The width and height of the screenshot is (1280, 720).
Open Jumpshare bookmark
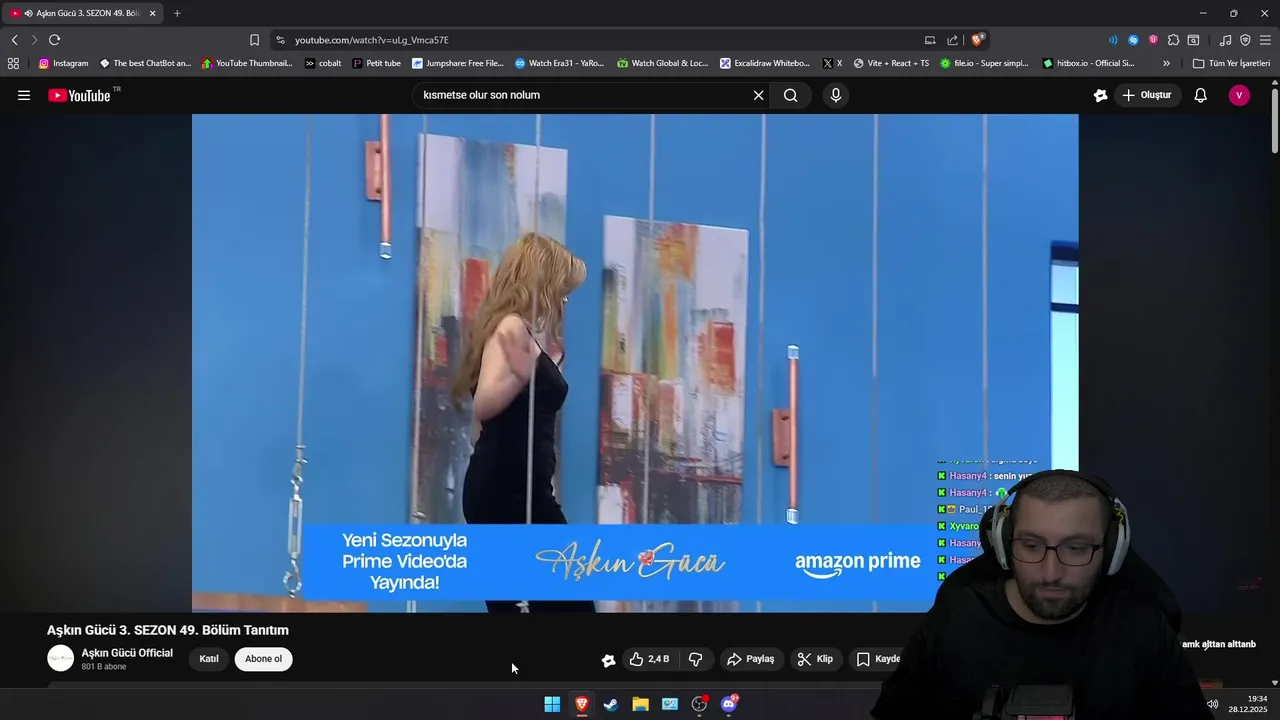[x=458, y=63]
